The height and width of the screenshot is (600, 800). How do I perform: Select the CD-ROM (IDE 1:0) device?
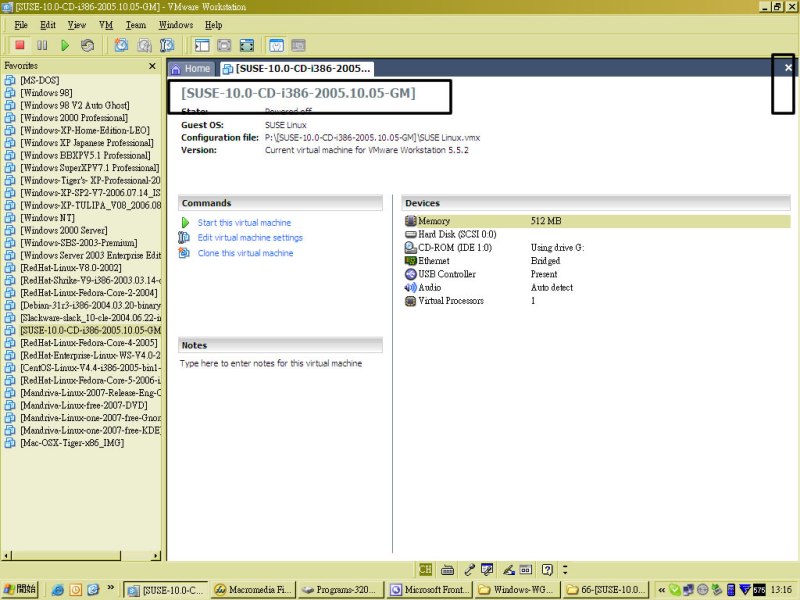click(596, 247)
